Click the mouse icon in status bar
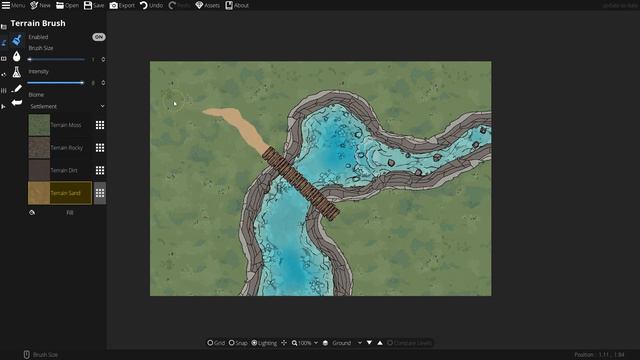This screenshot has height=360, width=640. (x=27, y=355)
